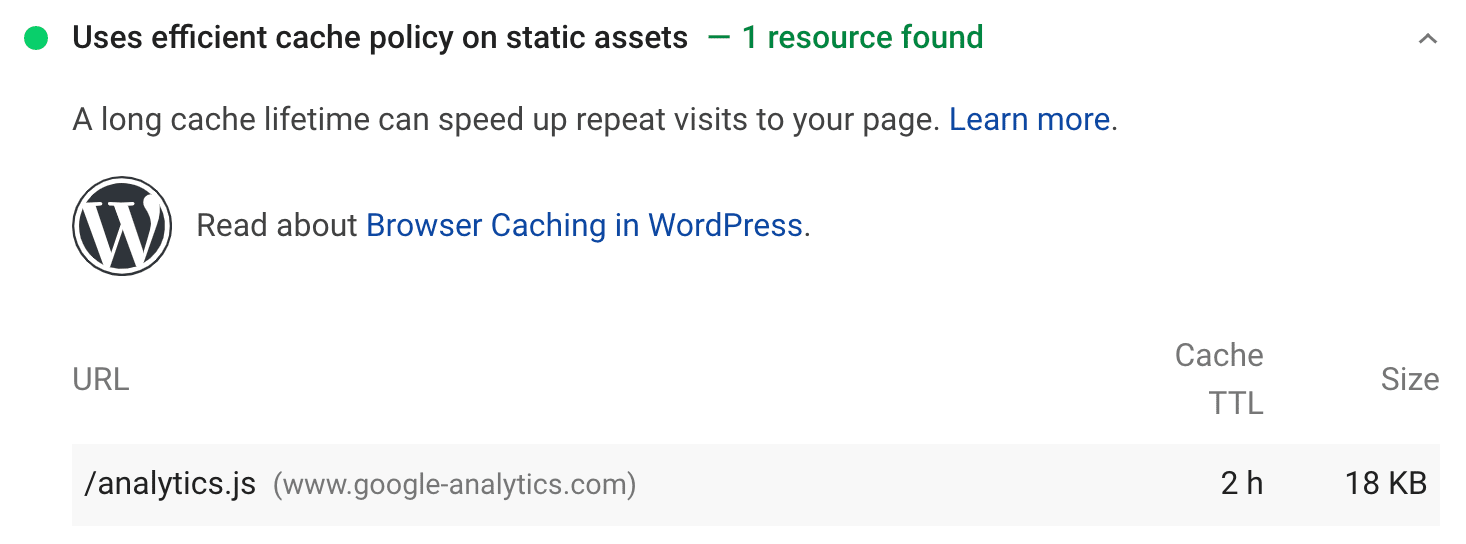Click the "A long cache lifetime" description
This screenshot has height=544, width=1466.
(505, 120)
